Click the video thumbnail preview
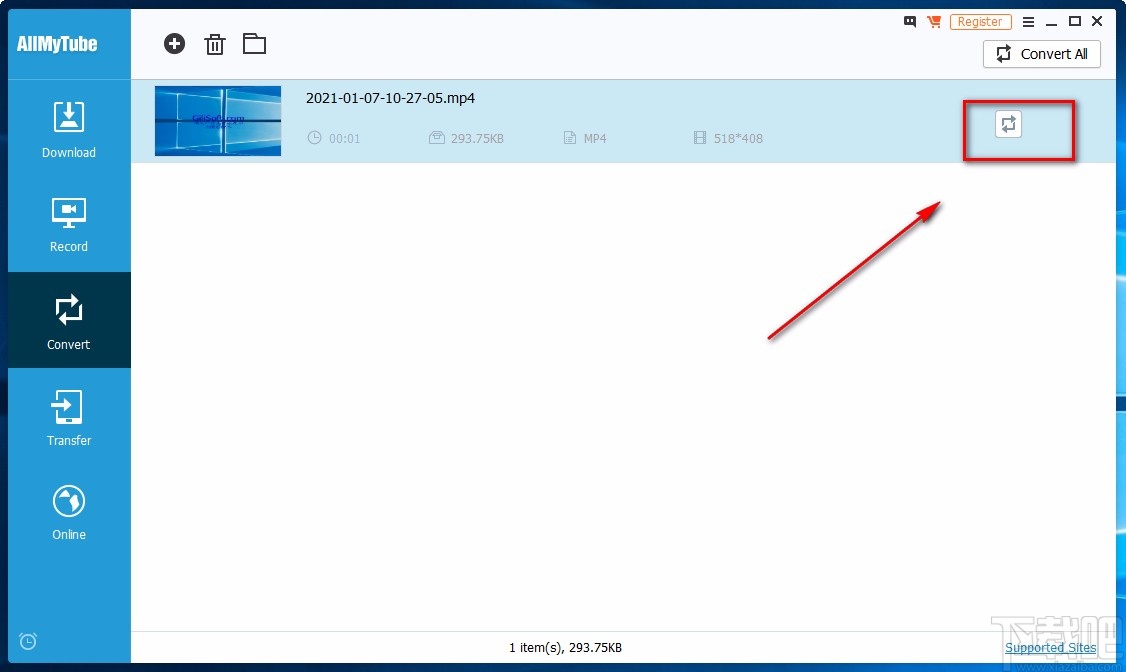This screenshot has height=672, width=1126. pos(218,121)
